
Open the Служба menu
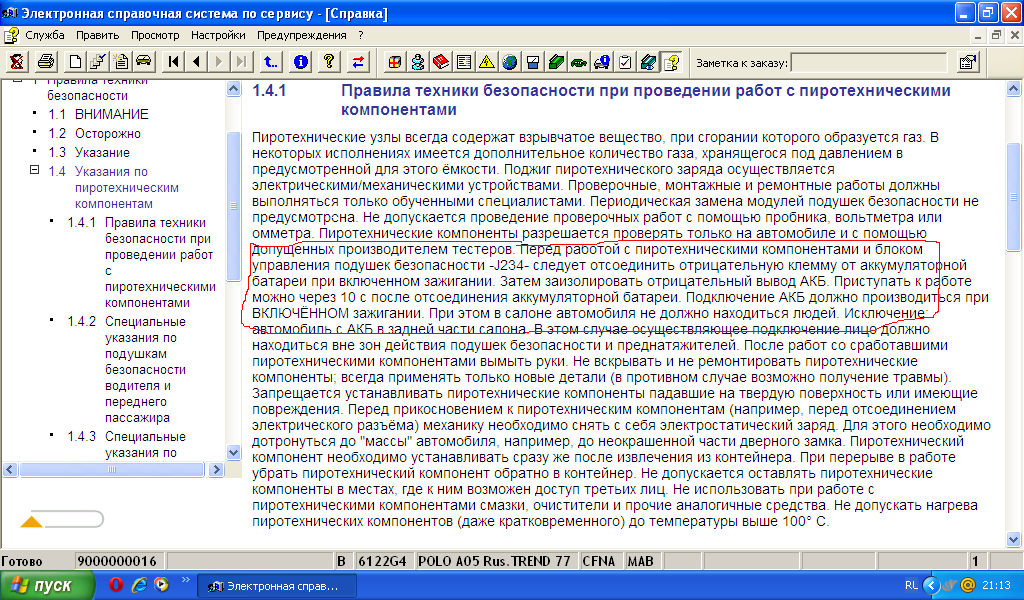click(x=44, y=35)
